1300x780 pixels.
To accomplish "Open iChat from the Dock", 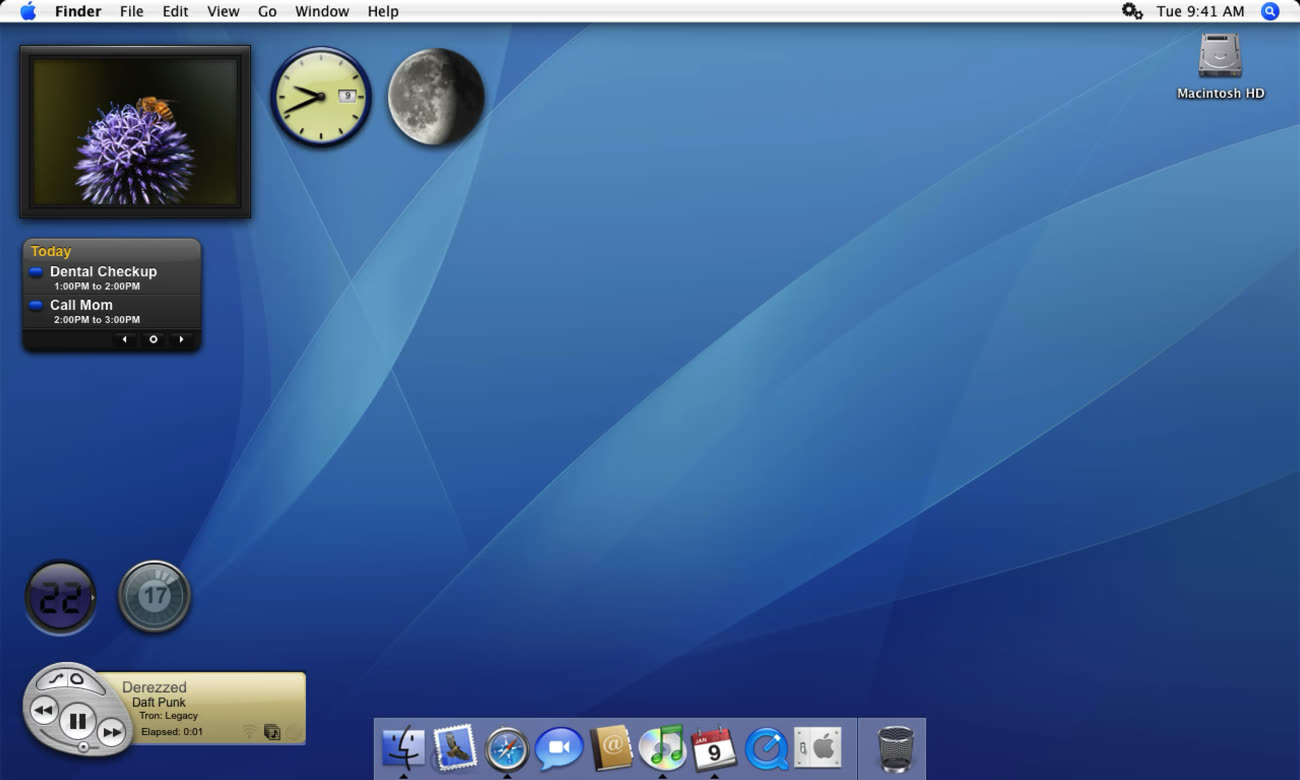I will click(x=559, y=748).
